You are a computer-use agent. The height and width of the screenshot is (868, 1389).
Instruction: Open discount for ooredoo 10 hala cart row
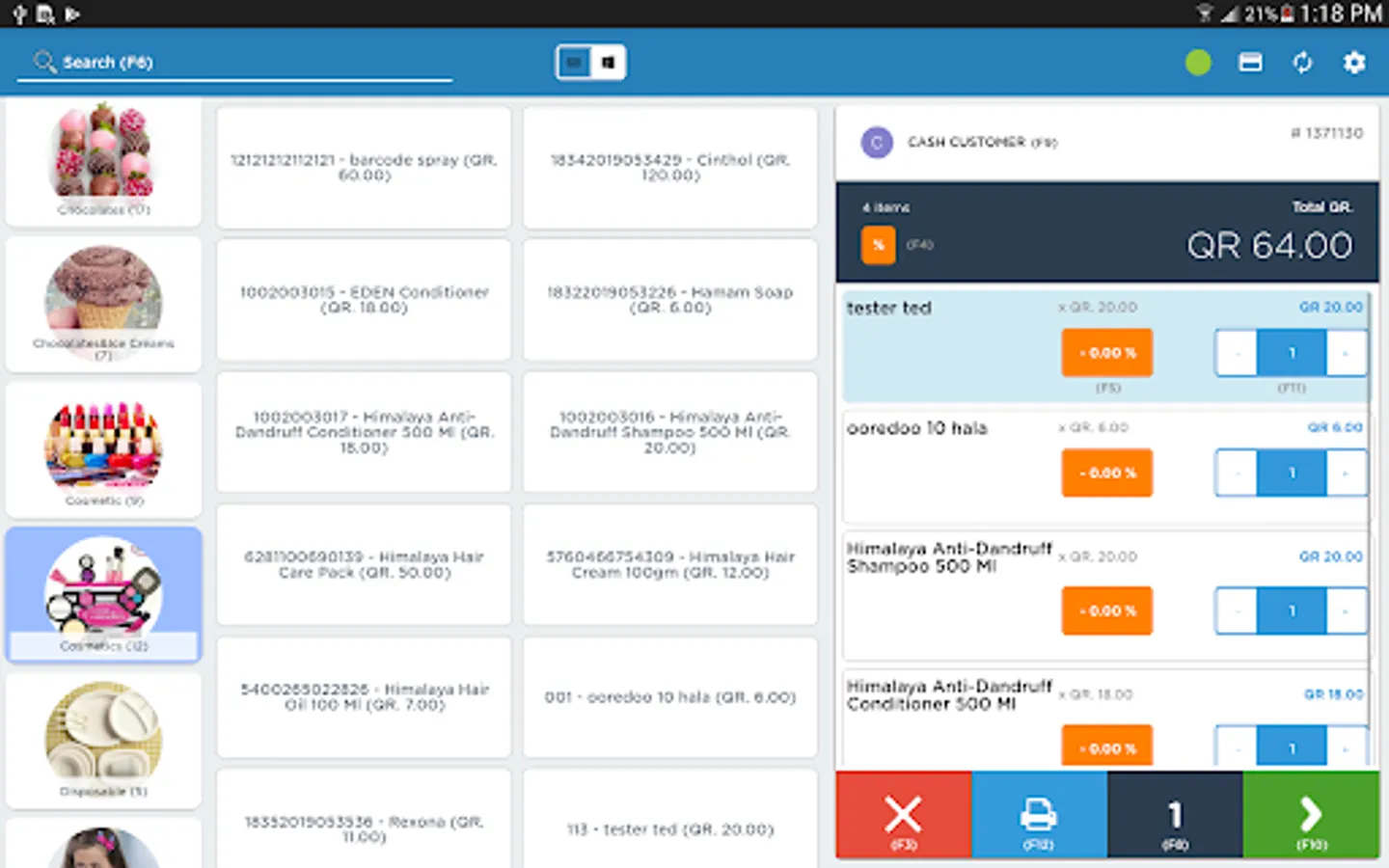click(x=1106, y=473)
